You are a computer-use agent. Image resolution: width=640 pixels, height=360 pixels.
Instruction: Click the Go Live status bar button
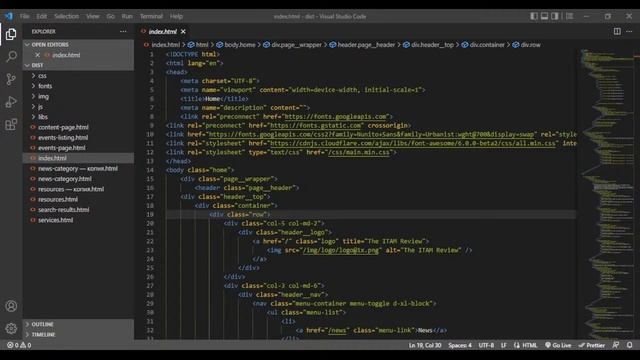(x=558, y=345)
